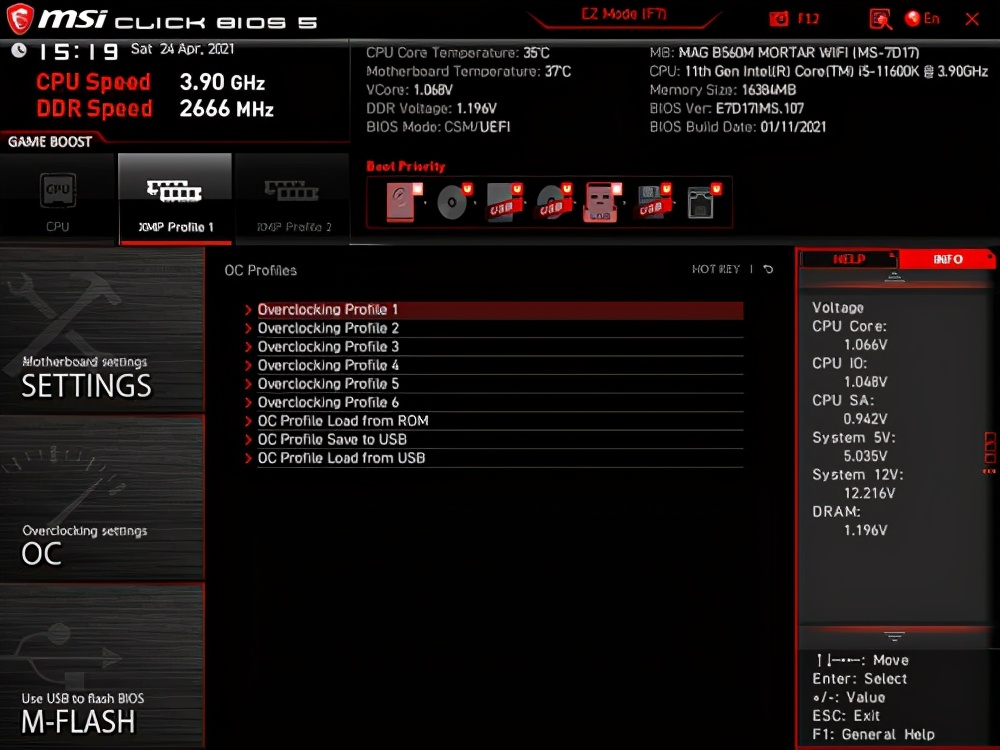Click the CPU IO 1.048V value
Screen dimensions: 1000x750
tap(865, 382)
